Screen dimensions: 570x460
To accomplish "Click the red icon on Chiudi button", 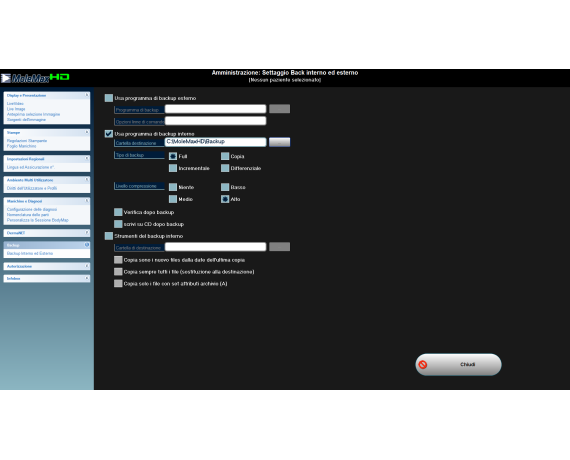I will click(422, 364).
